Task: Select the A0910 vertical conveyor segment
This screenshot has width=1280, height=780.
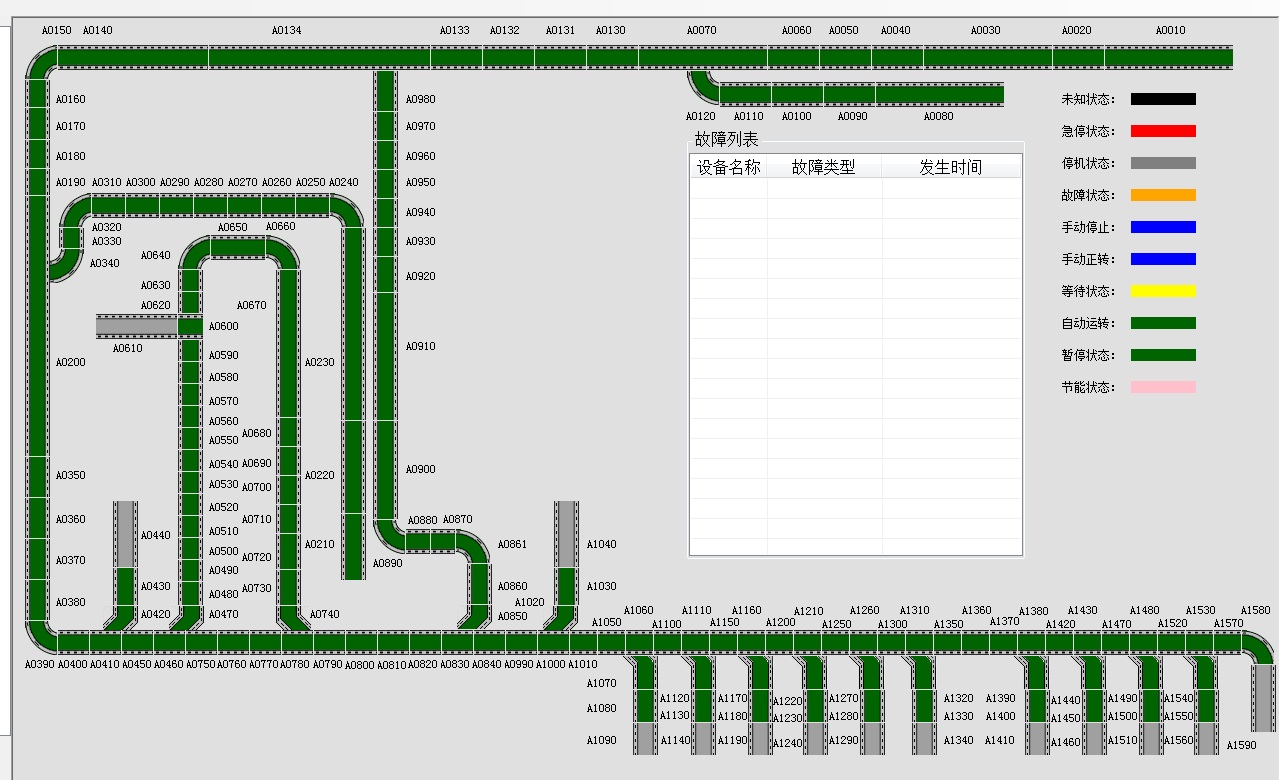Action: coord(386,345)
